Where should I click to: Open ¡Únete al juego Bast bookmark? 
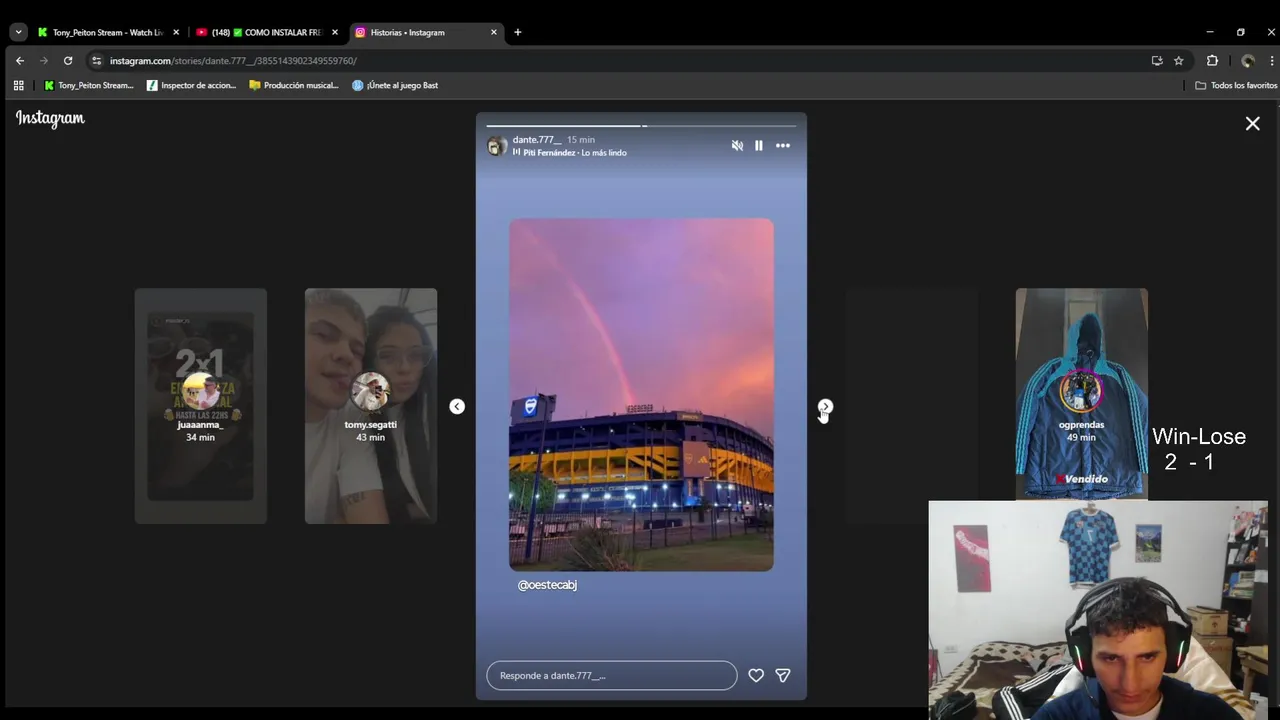[395, 86]
